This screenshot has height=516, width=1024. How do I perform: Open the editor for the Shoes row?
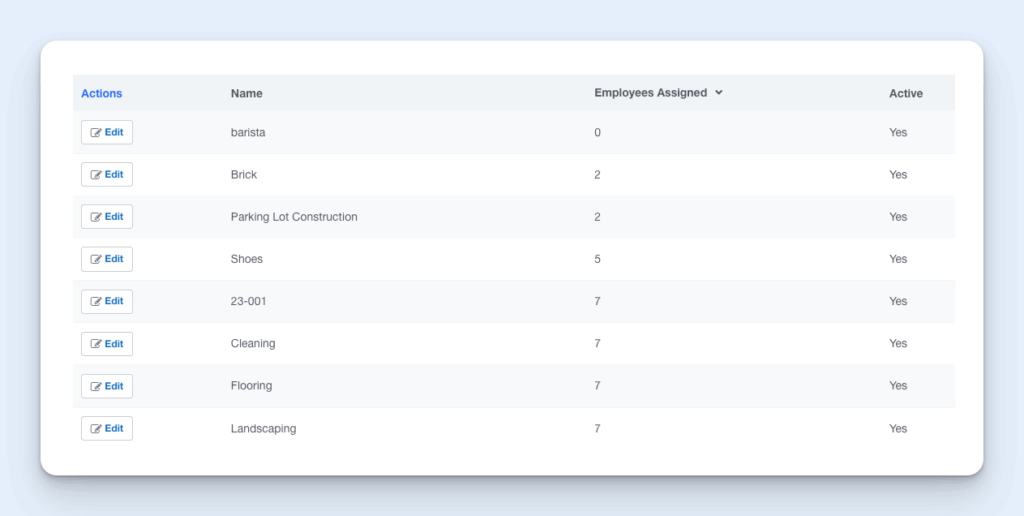(107, 259)
